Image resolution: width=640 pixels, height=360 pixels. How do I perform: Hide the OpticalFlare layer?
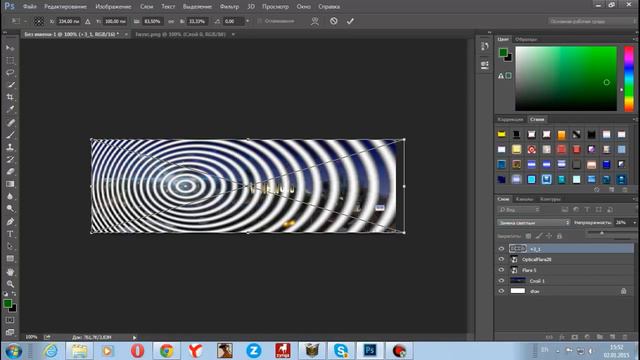click(501, 259)
